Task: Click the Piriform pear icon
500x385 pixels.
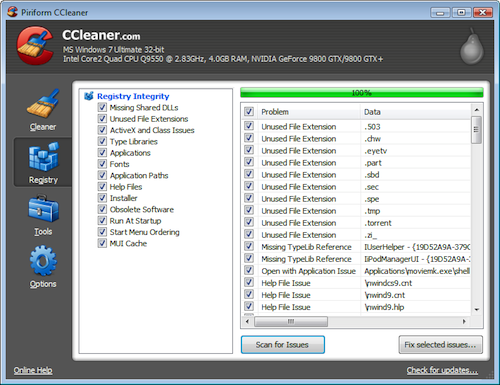Action: (472, 47)
